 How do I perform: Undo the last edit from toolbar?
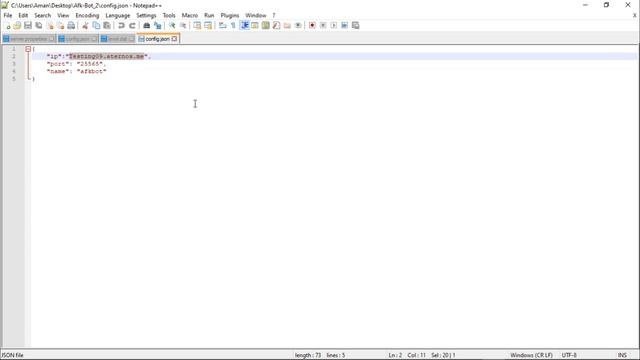pyautogui.click(x=121, y=26)
